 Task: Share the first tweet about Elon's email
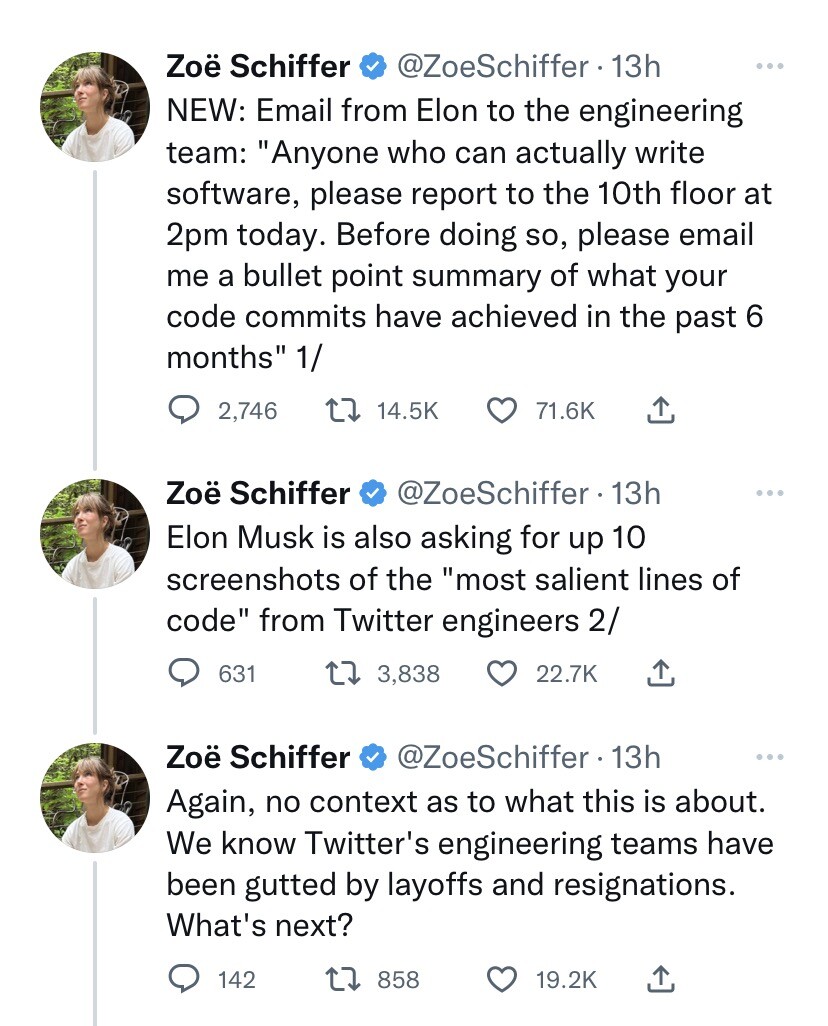[661, 410]
